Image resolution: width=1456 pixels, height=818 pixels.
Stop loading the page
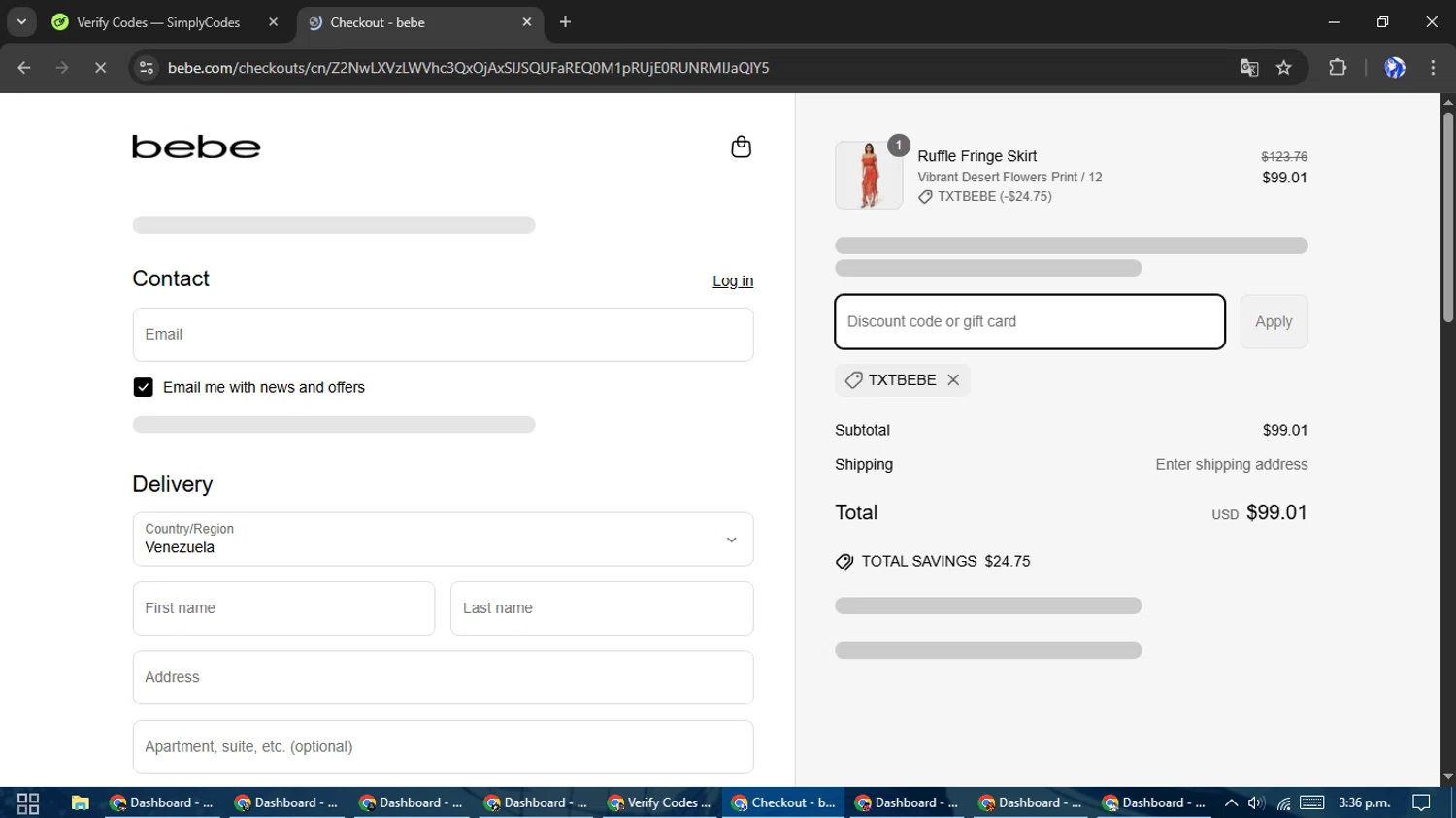click(x=100, y=68)
